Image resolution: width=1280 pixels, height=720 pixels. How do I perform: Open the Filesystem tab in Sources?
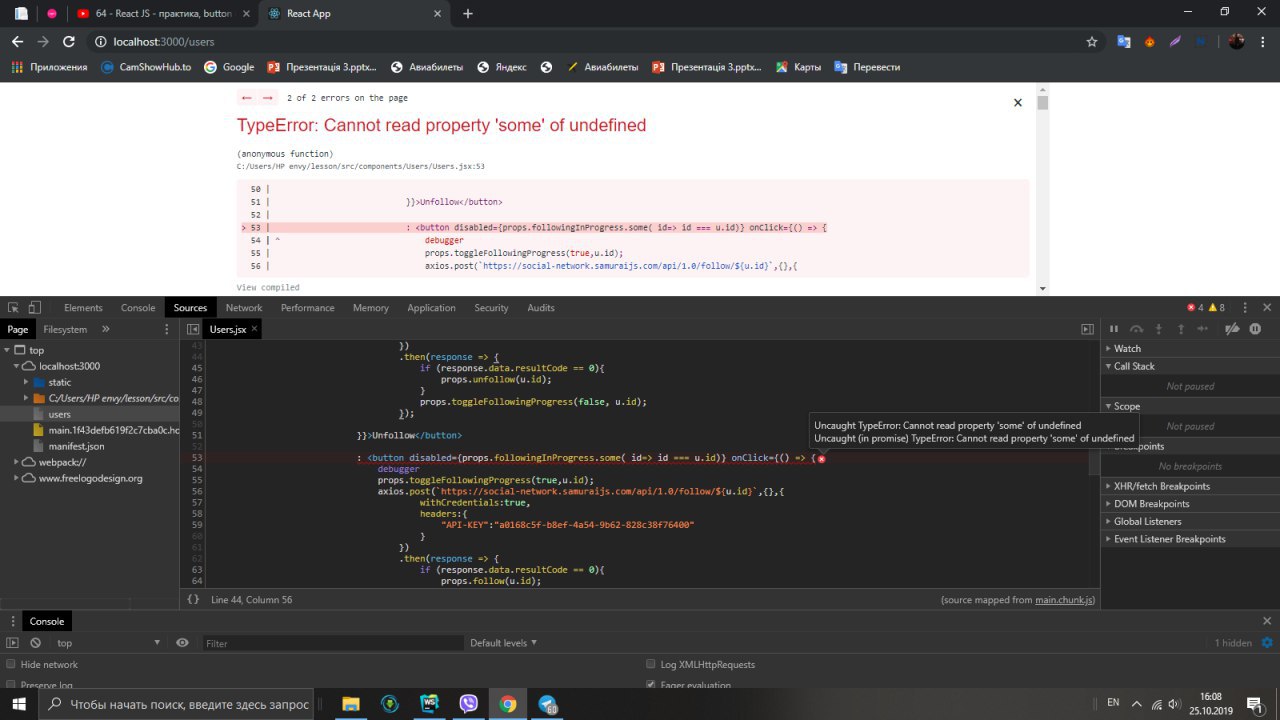(x=65, y=329)
